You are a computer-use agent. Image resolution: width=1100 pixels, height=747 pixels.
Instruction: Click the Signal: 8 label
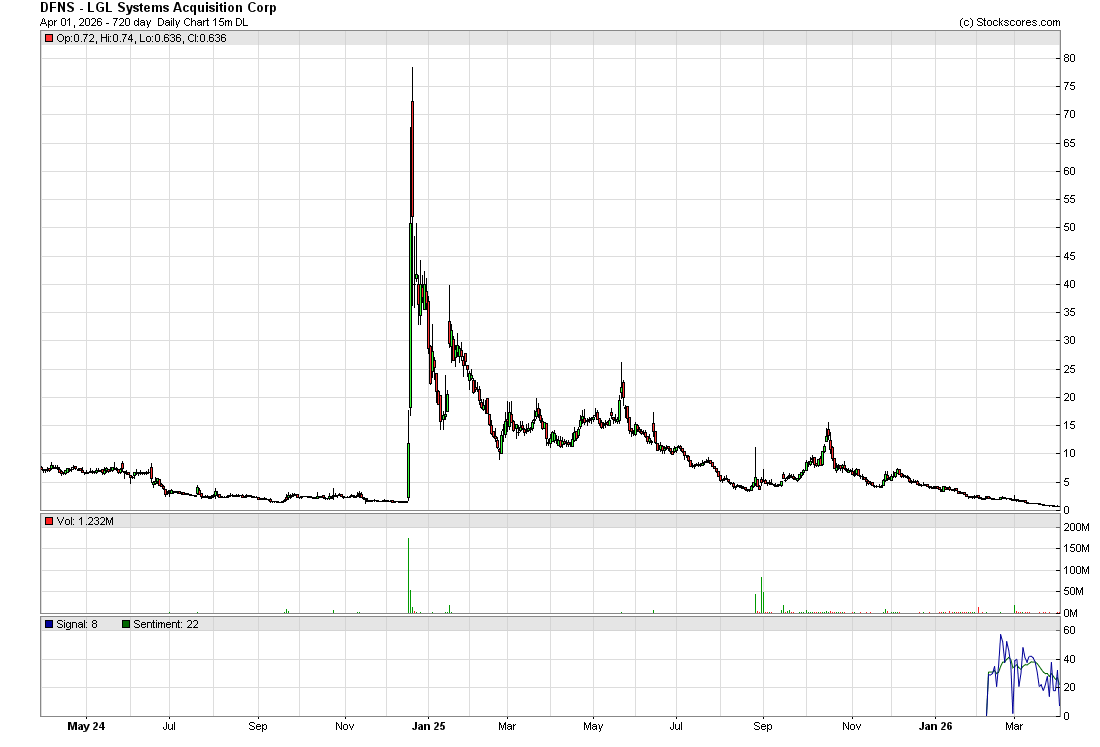76,624
